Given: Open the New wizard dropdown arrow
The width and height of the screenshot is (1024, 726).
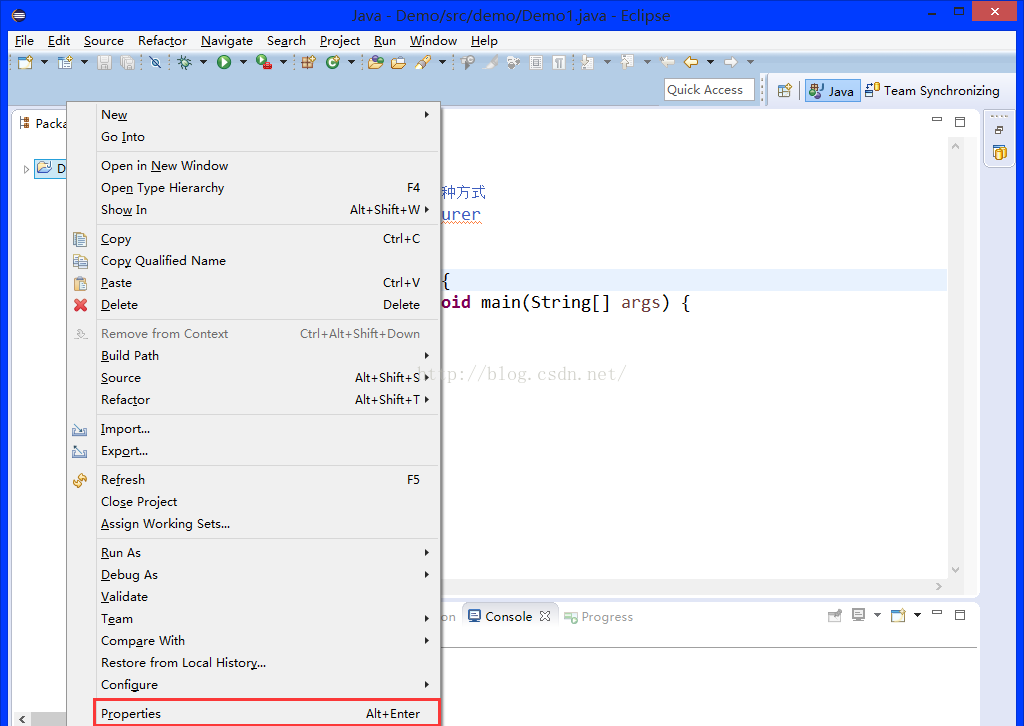Looking at the screenshot, I should coord(44,62).
